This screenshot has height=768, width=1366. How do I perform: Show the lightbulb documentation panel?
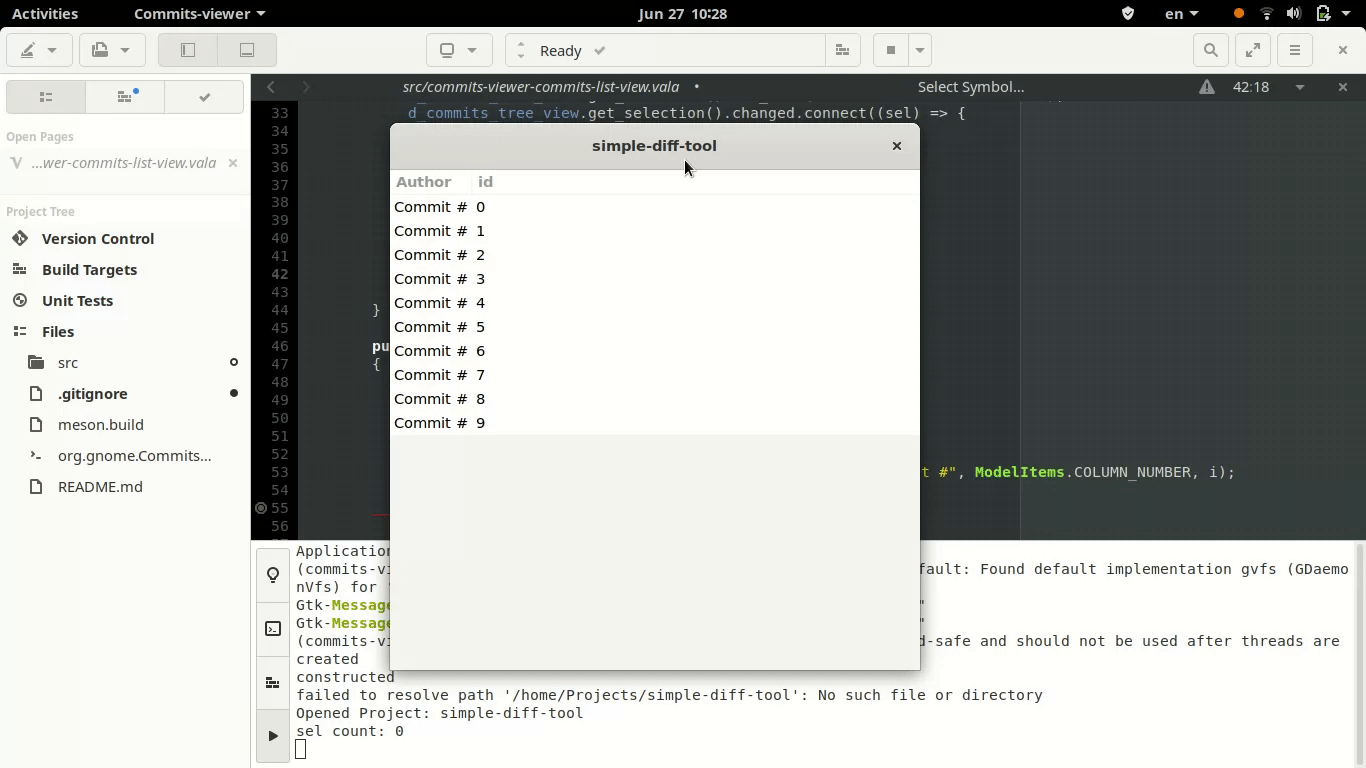[x=273, y=575]
